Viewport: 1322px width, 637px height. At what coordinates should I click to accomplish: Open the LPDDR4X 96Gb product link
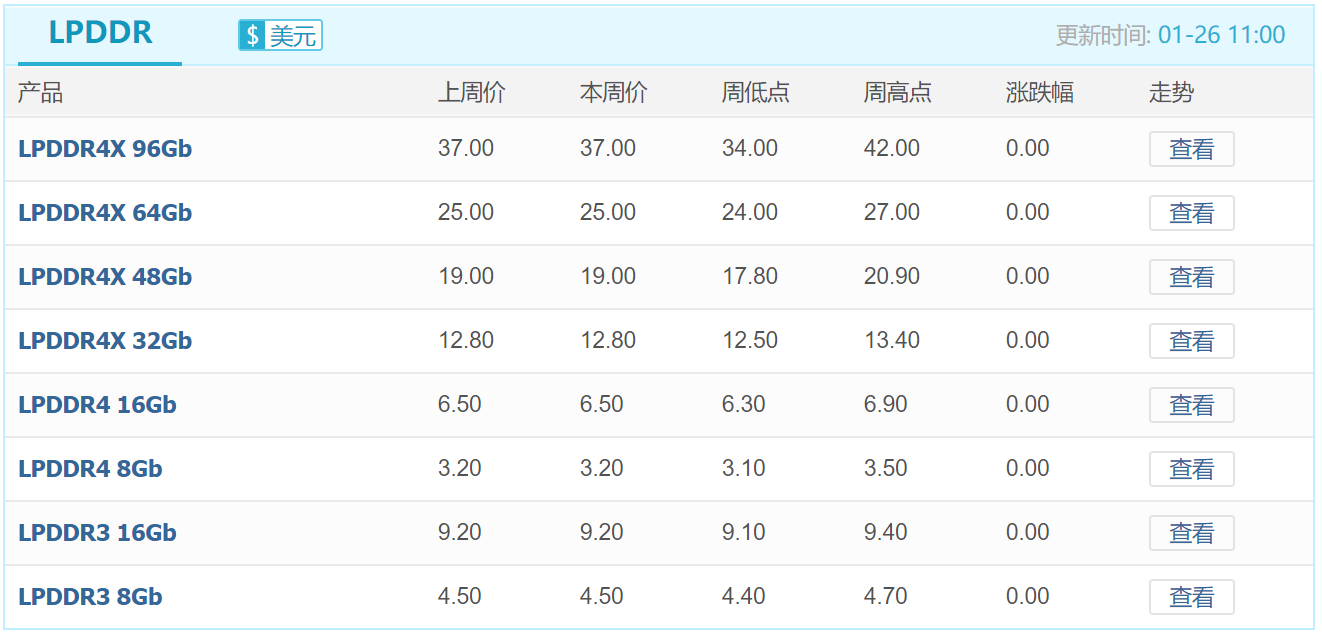tap(105, 149)
